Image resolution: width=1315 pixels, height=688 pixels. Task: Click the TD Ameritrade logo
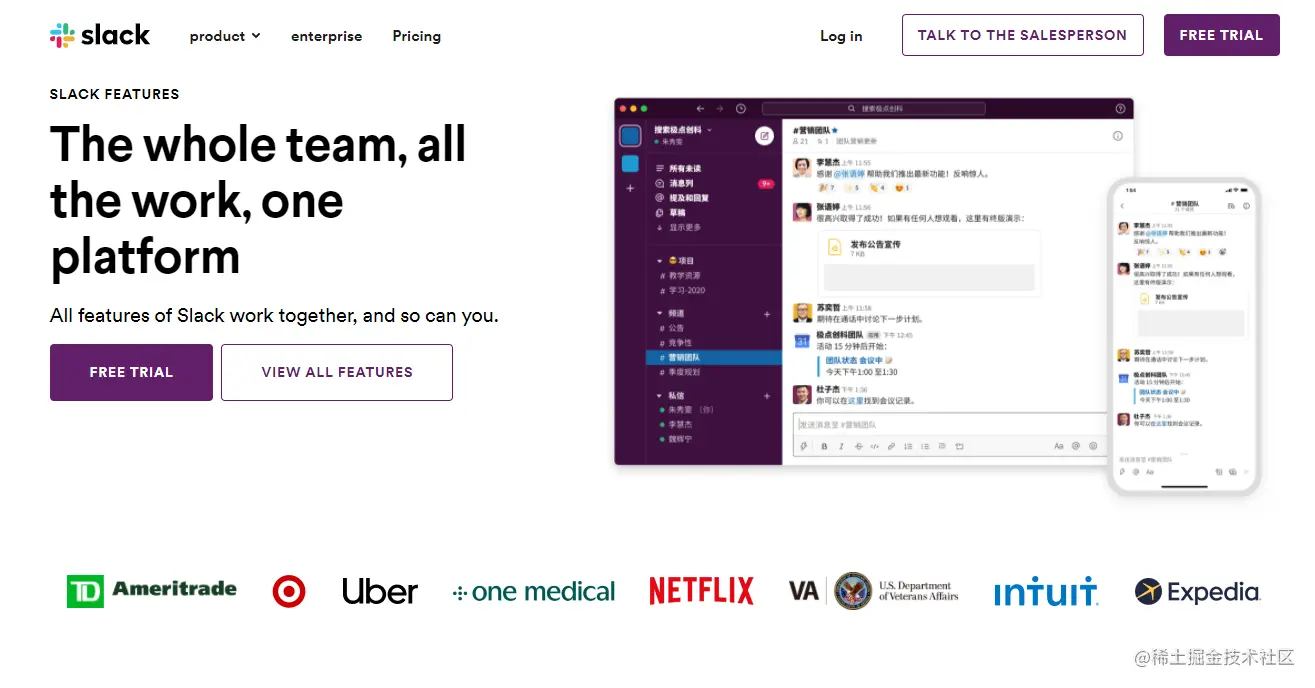coord(152,590)
